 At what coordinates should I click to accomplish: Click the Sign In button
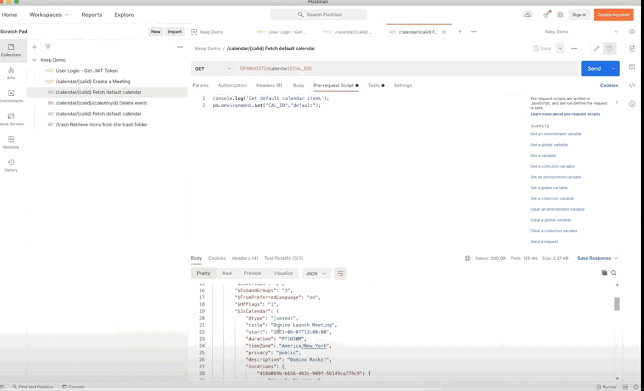coord(579,15)
